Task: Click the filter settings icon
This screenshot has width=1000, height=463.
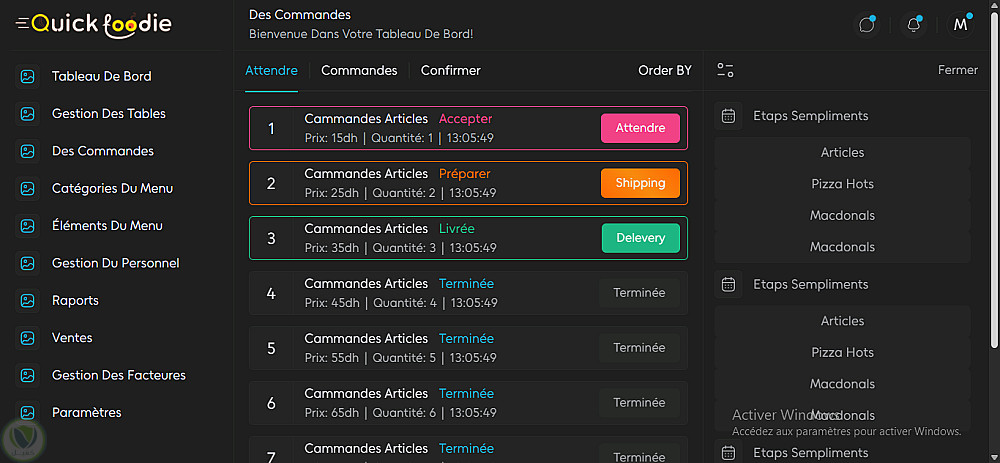Action: point(726,70)
